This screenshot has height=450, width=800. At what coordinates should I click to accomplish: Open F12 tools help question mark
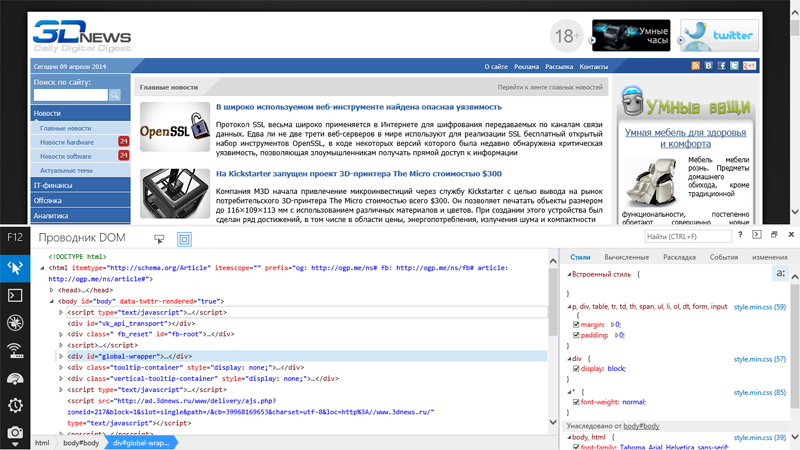tap(740, 235)
